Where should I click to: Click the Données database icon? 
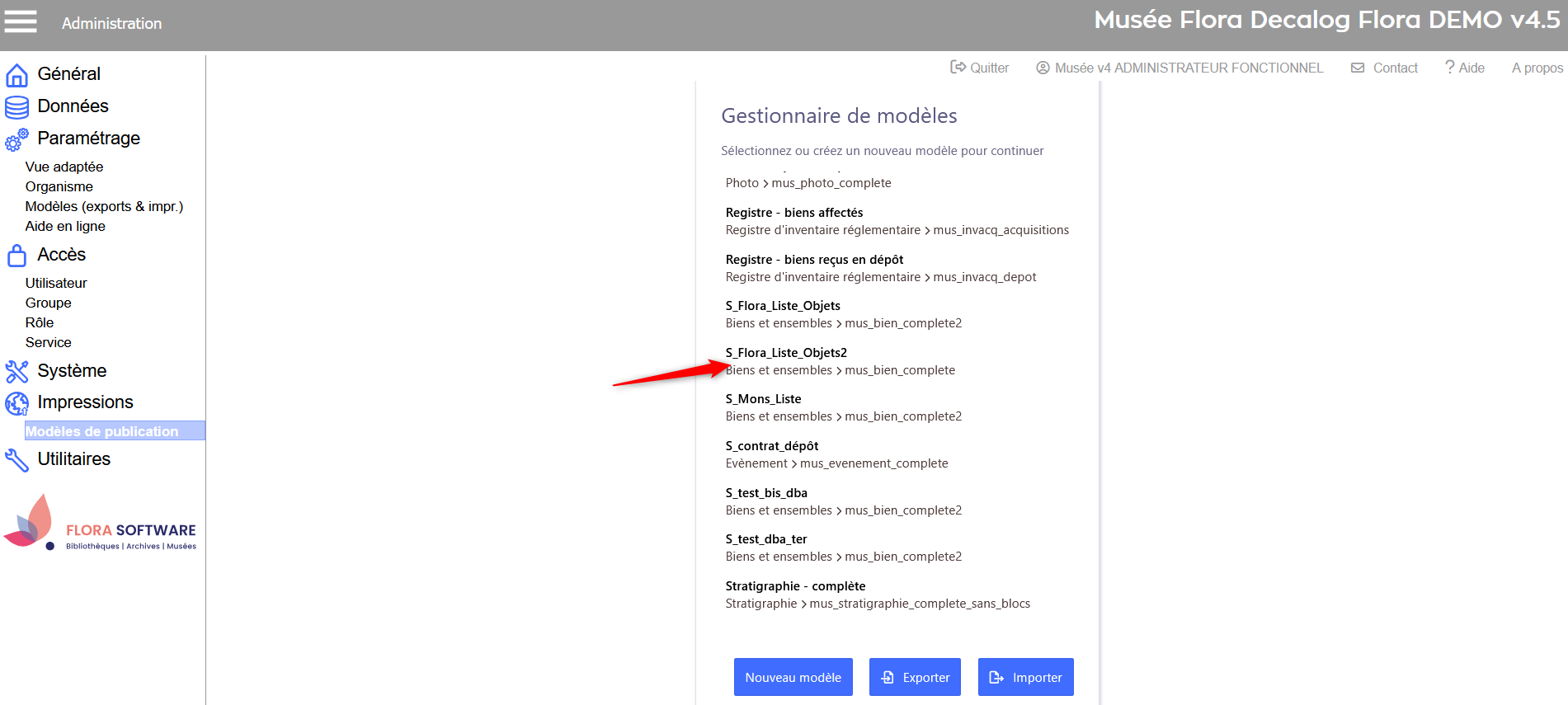(x=16, y=107)
